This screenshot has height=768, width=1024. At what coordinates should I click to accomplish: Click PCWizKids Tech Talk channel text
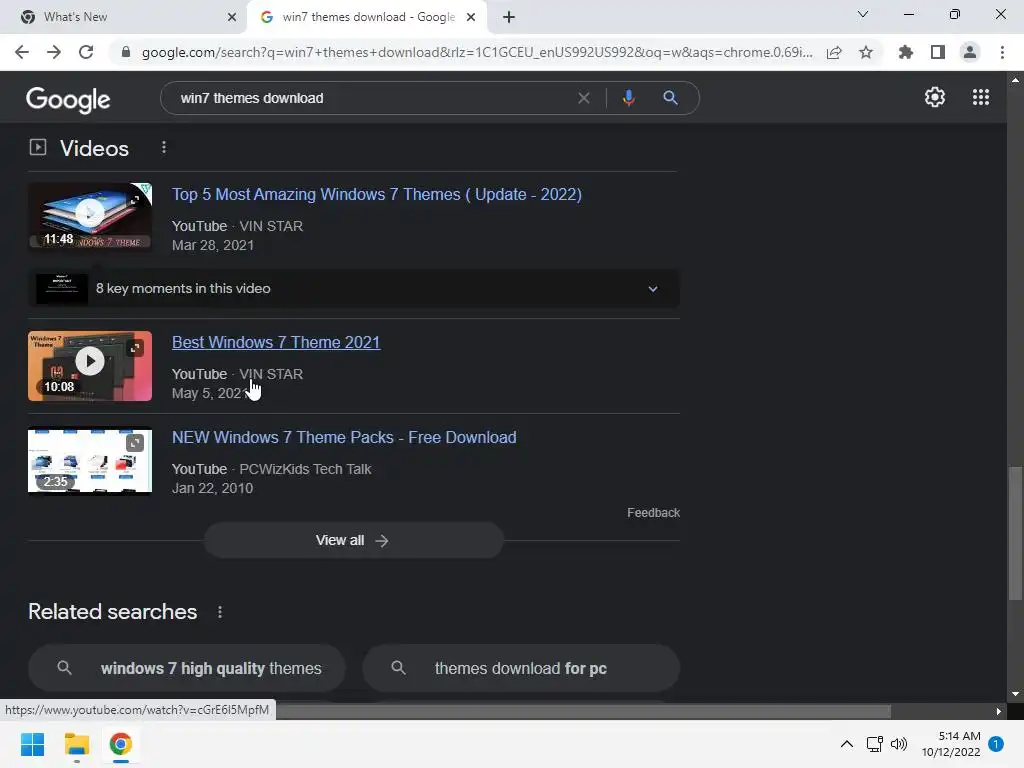tap(305, 469)
